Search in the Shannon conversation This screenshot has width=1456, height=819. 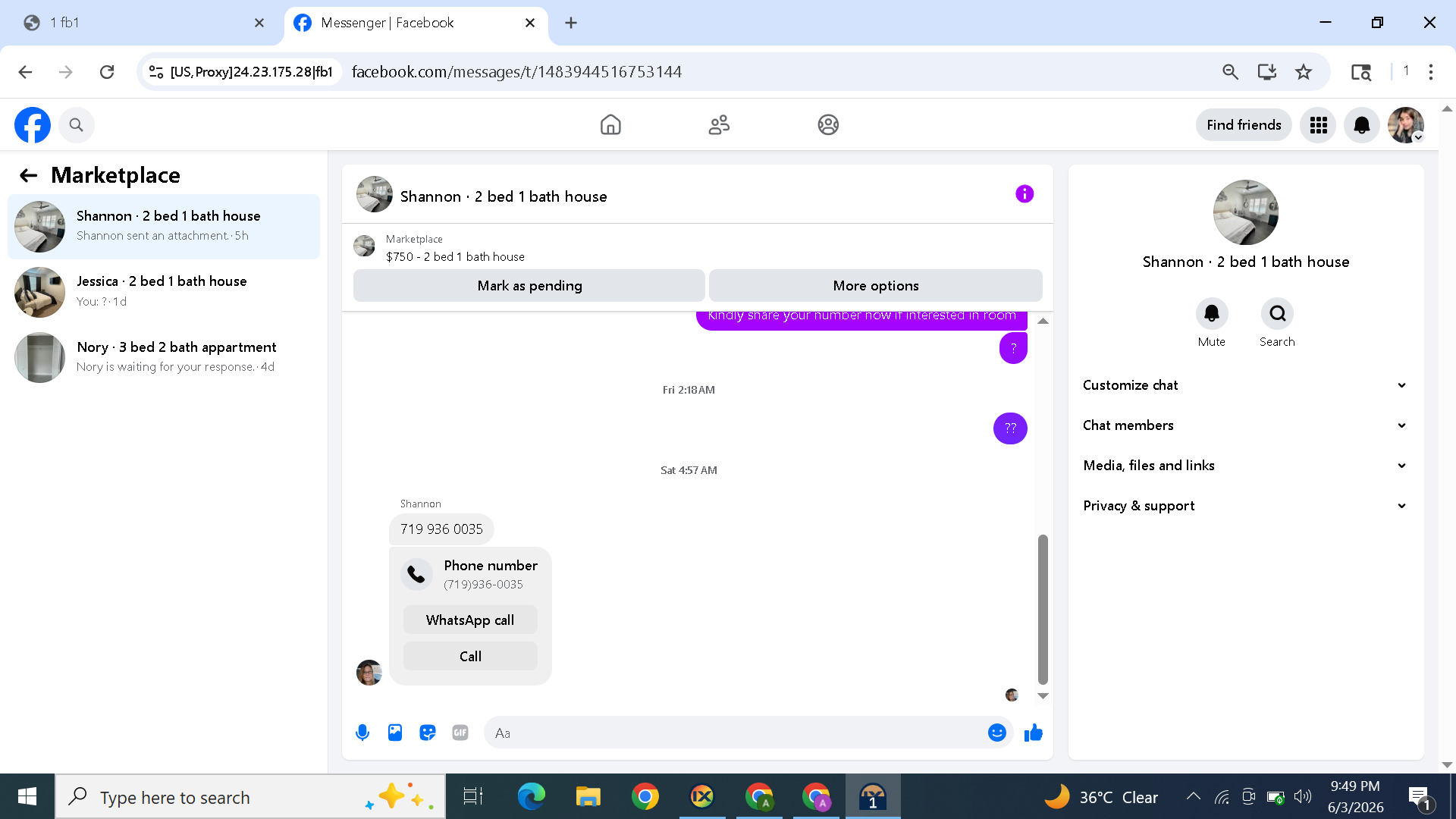pos(1278,314)
